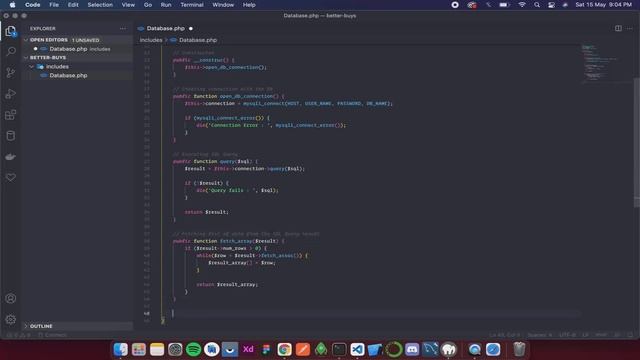
Task: Open Adobe XD from the Dock
Action: click(x=248, y=349)
